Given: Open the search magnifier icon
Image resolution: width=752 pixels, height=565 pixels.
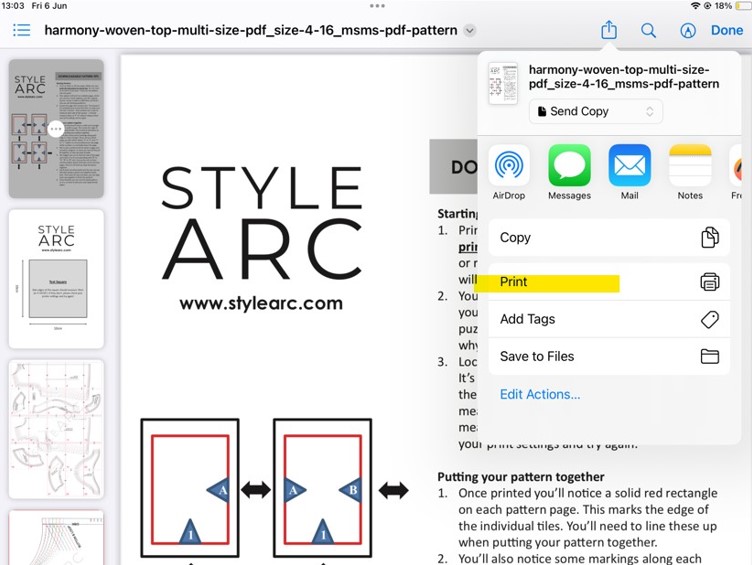Looking at the screenshot, I should click(x=648, y=31).
